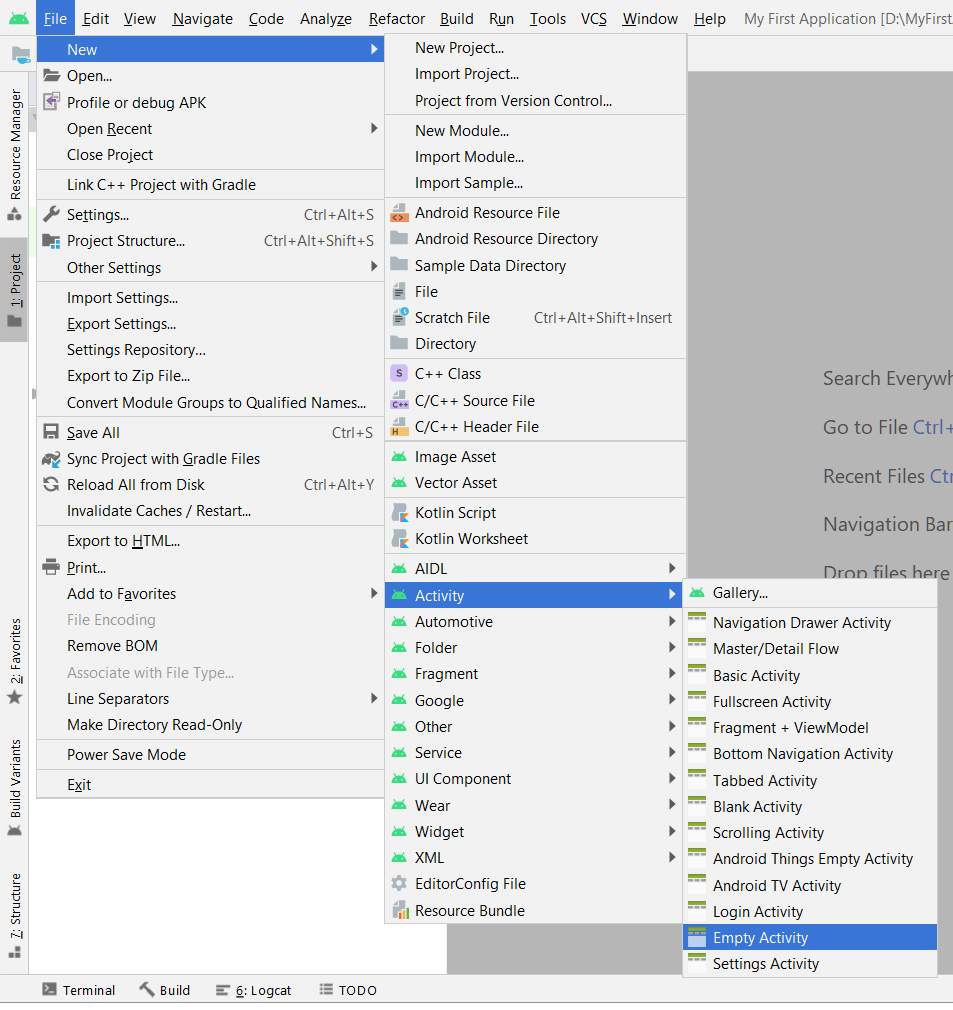Click the Empty Activity template icon
The height and width of the screenshot is (1010, 953).
click(697, 937)
